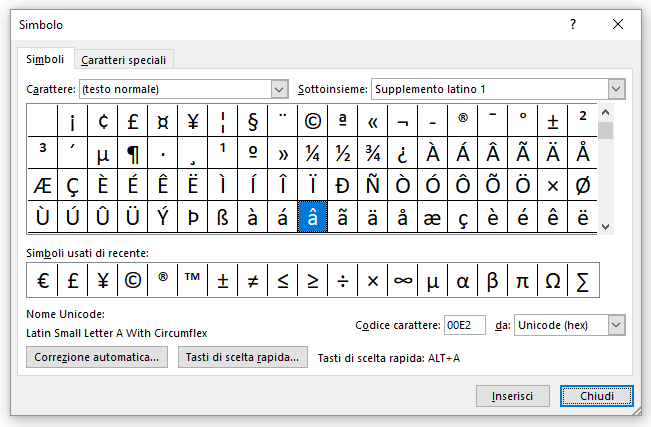
Task: Select the inverted question mark ¿
Action: (403, 153)
